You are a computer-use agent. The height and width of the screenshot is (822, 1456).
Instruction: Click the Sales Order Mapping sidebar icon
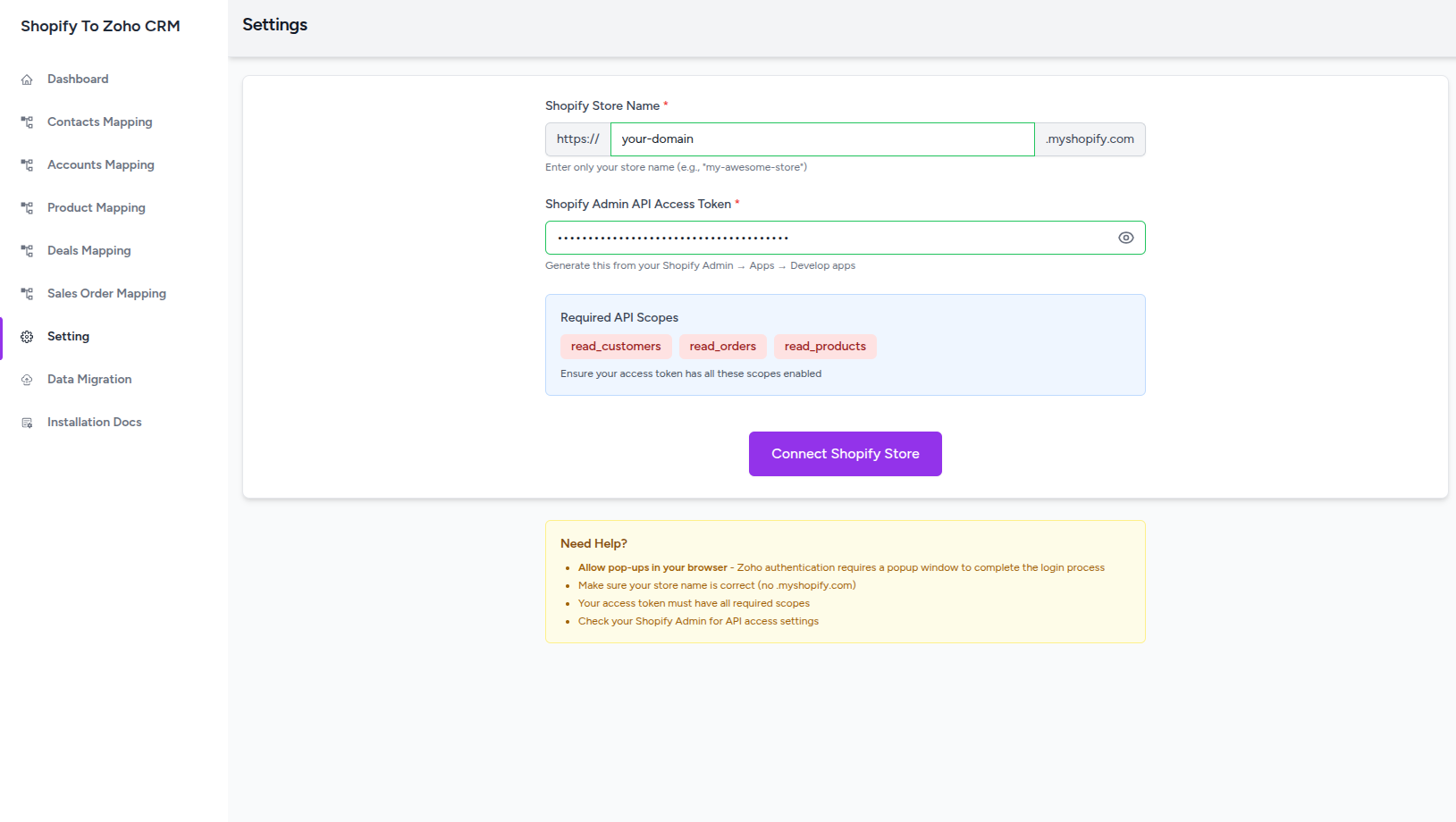coord(28,293)
